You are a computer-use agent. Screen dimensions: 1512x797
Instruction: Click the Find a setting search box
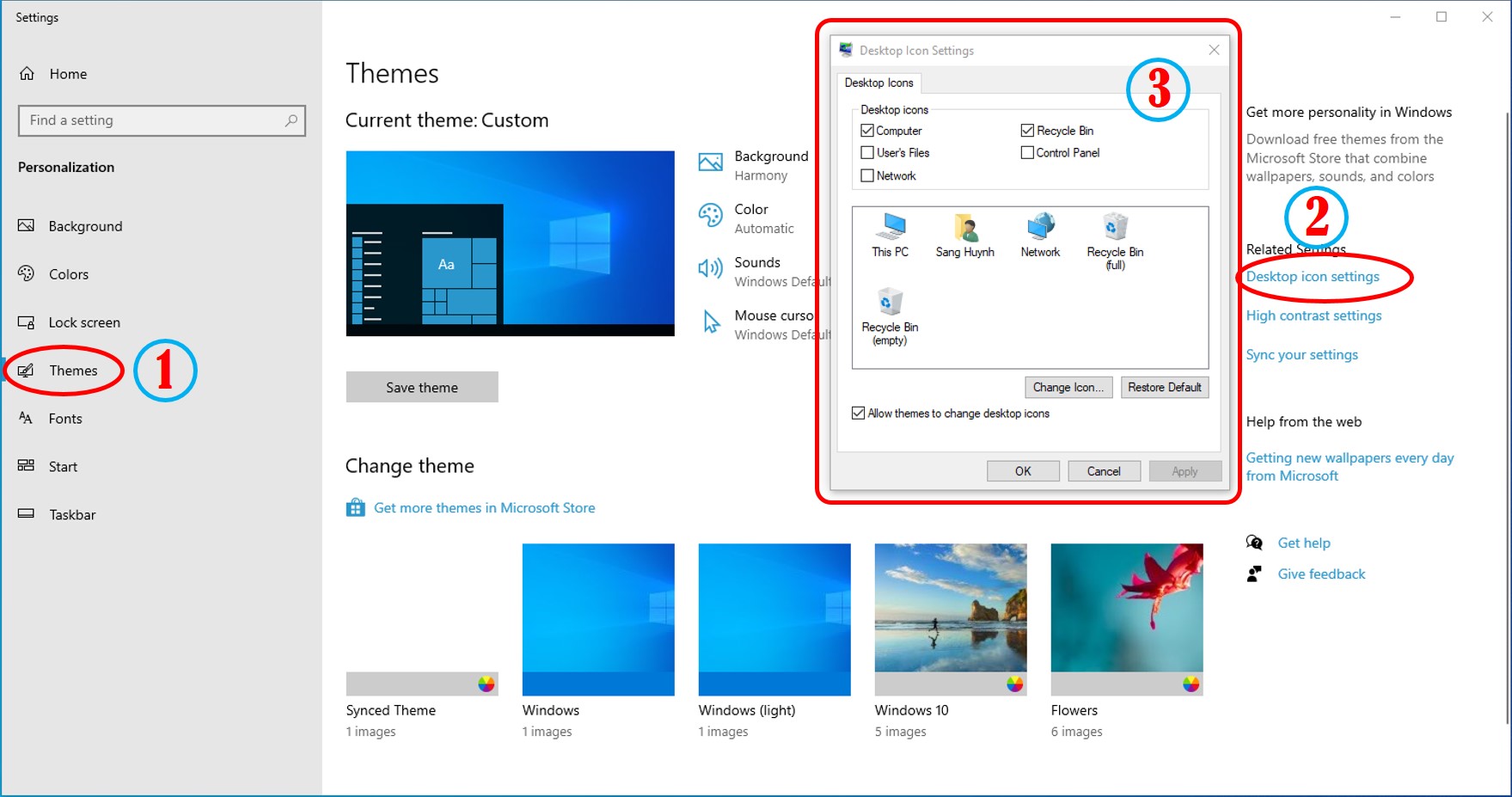[x=162, y=120]
